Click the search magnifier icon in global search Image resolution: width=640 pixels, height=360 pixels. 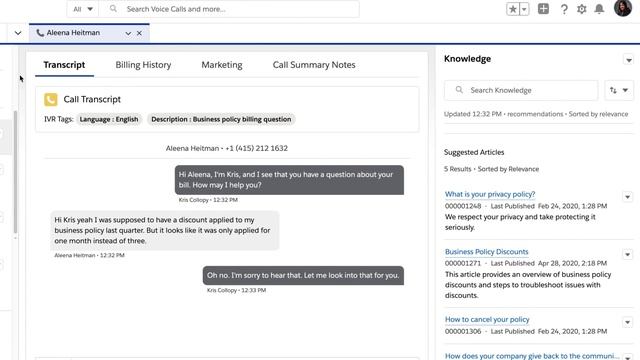[113, 9]
